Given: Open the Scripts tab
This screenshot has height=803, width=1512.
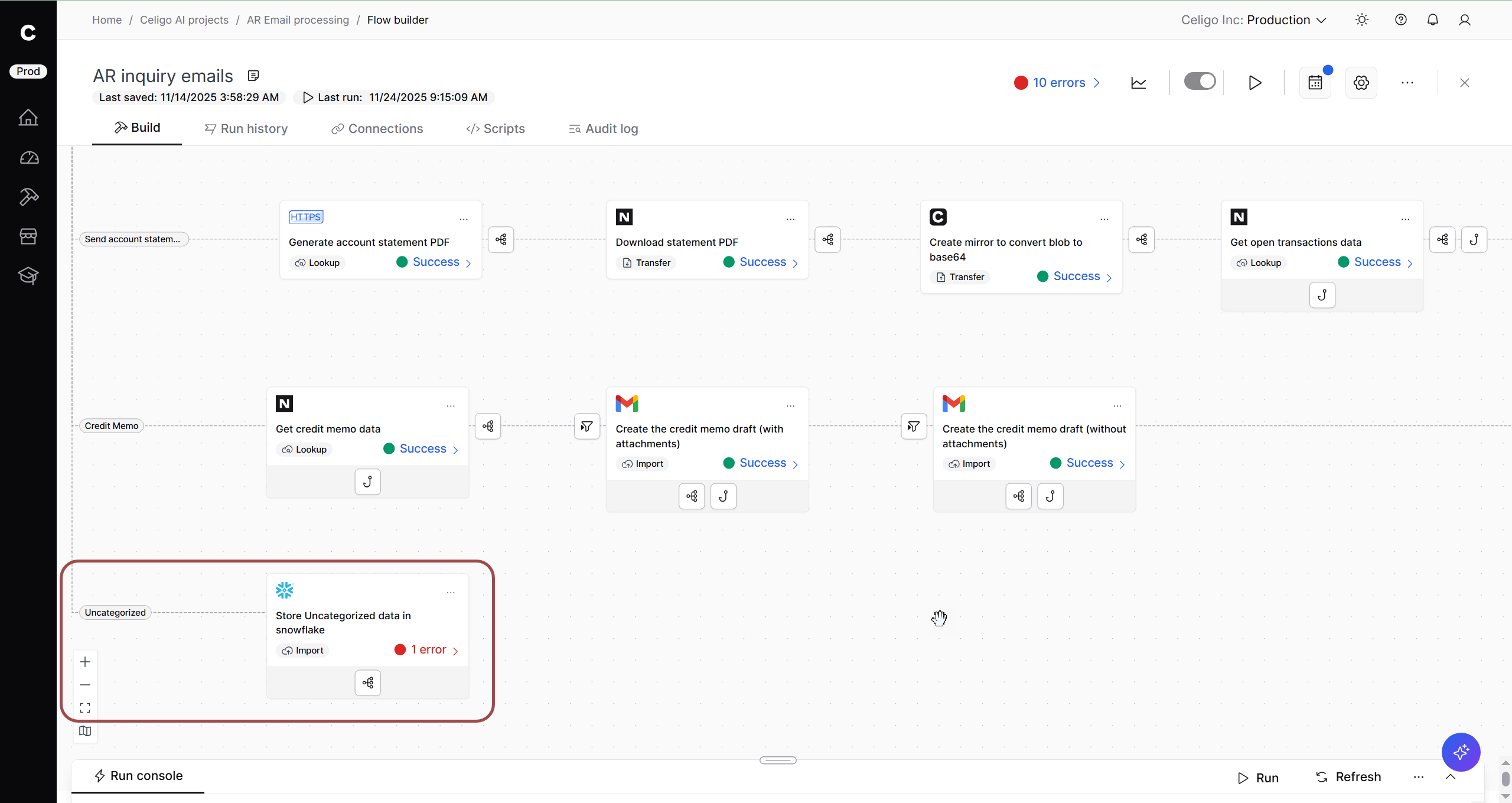Looking at the screenshot, I should tap(496, 129).
